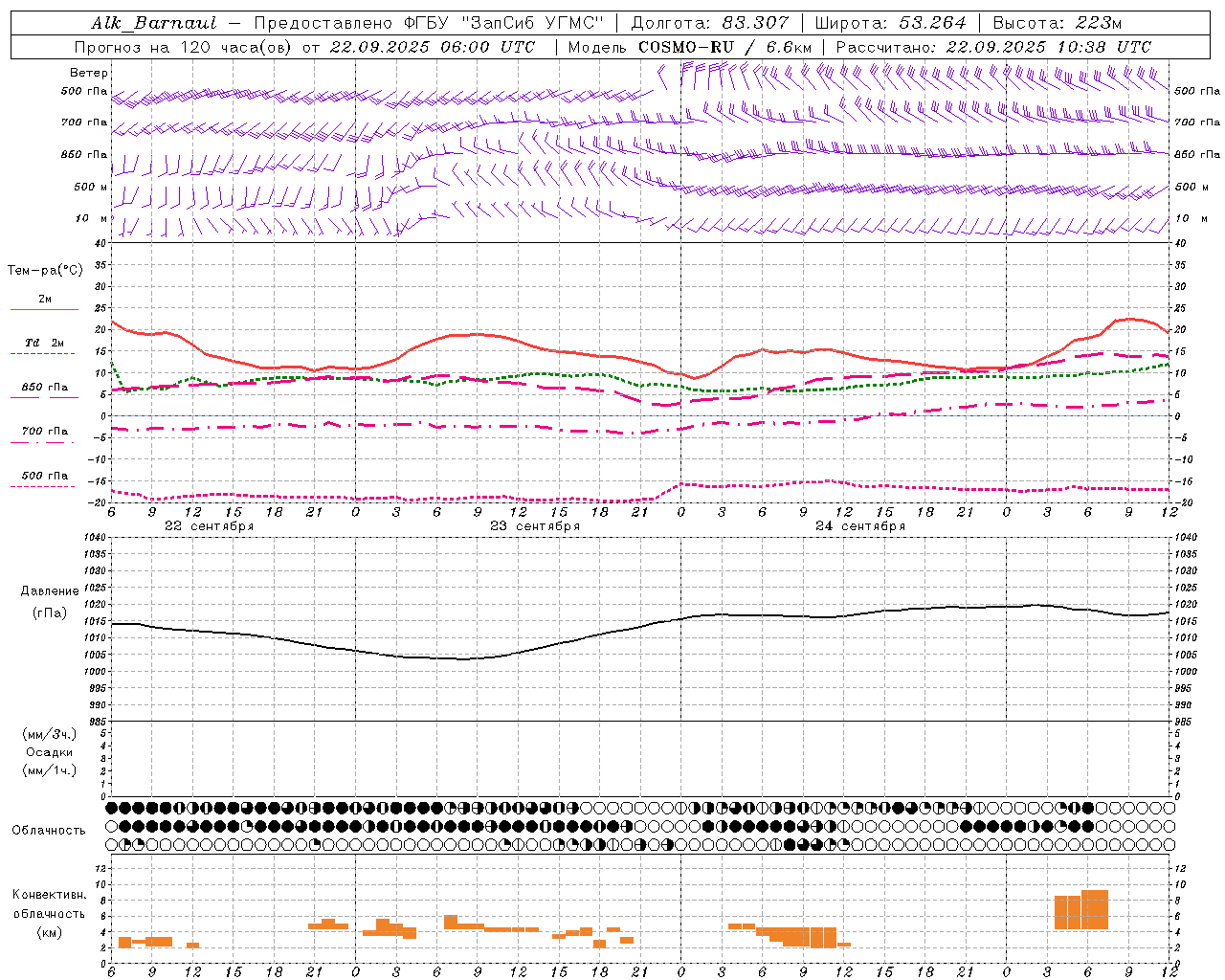Click the (км) unit of convective cloudiness
Screen dimensions: 1225x980
pyautogui.click(x=49, y=932)
